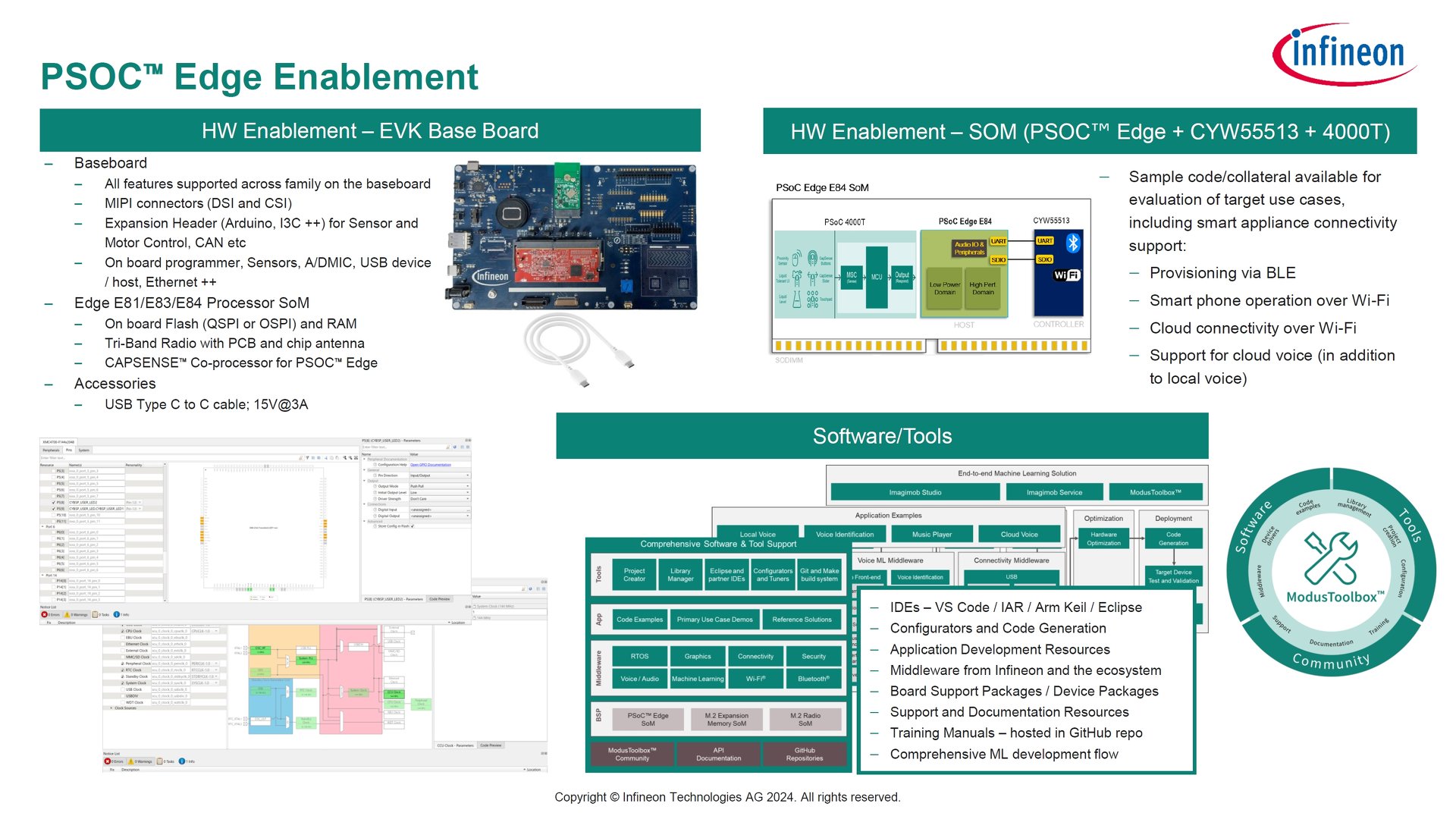Toggle the P5[8] CYBSP_USER_LED2 checkbox
The image size is (1456, 819).
[x=54, y=503]
